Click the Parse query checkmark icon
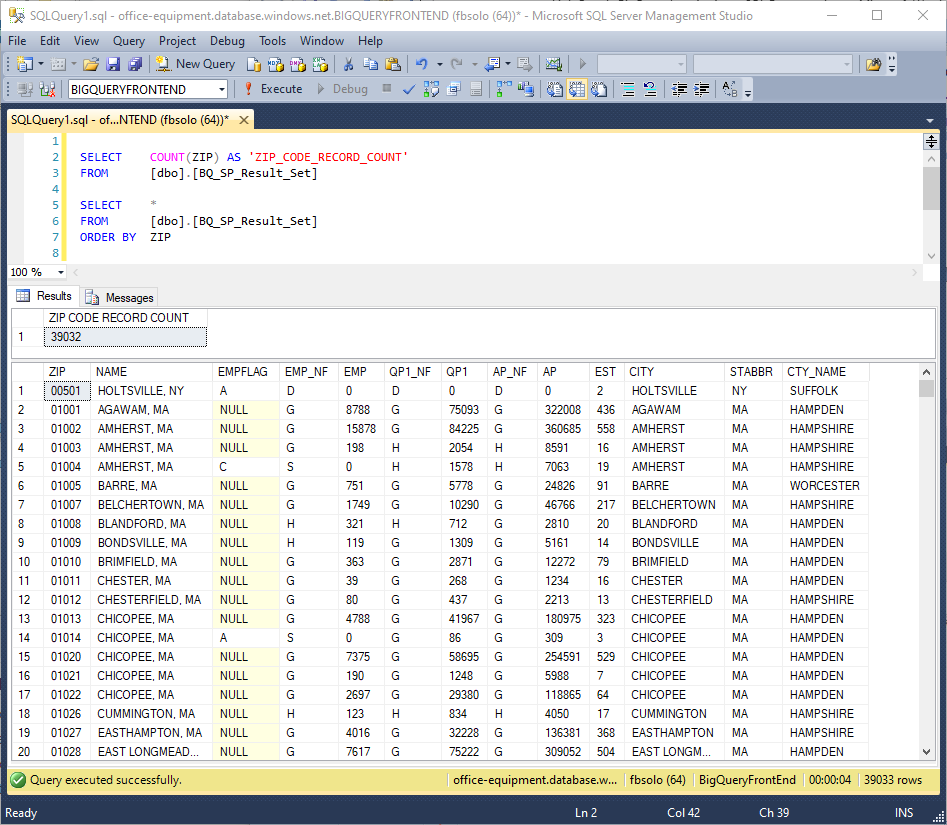 coord(409,89)
